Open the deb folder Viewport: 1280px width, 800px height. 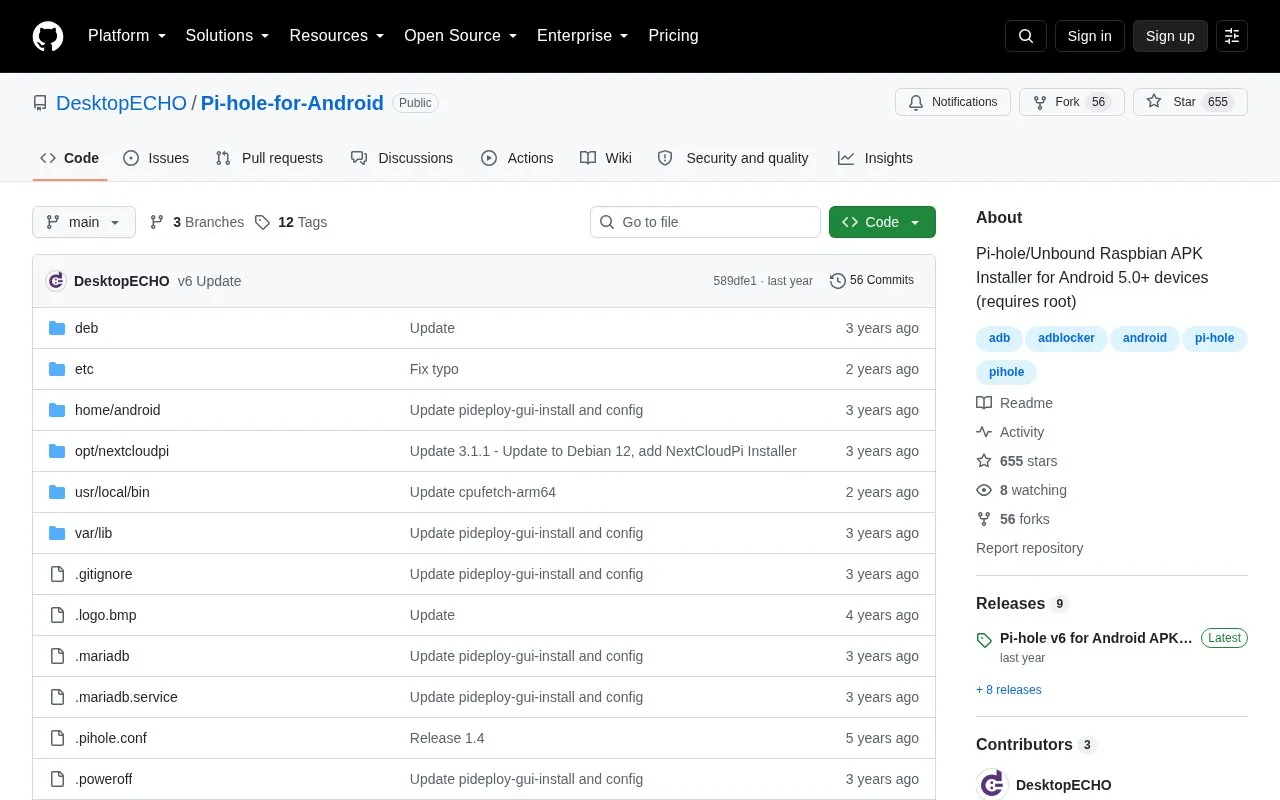[86, 328]
